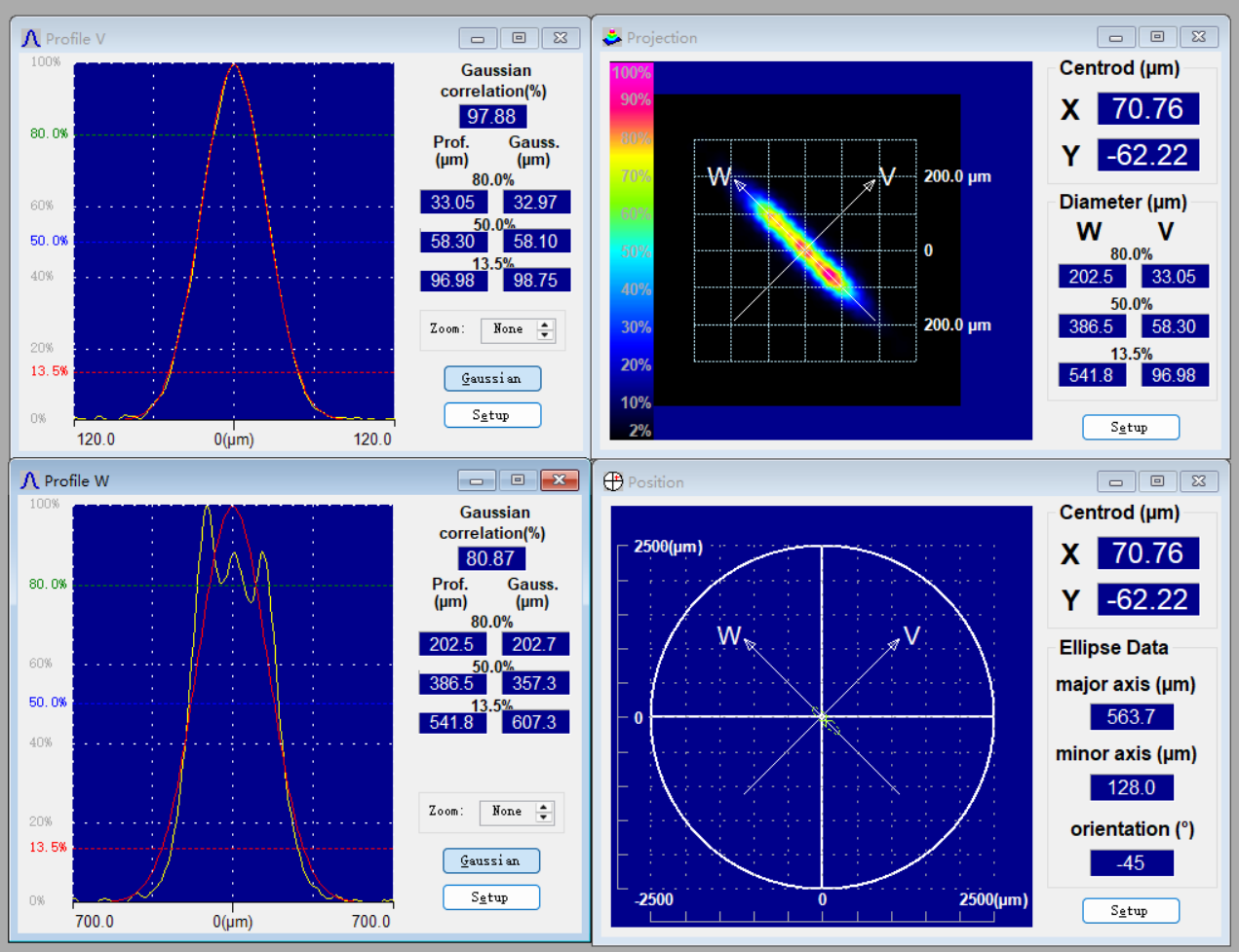Click Projection V diameter 50% value 58.30
This screenshot has height=952, width=1239.
[1175, 326]
